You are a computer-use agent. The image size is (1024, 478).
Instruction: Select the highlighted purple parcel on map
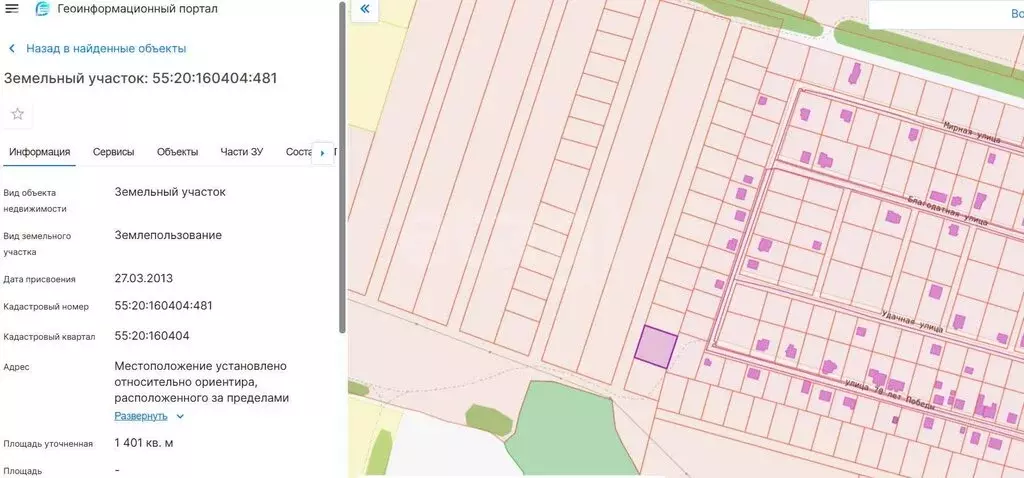point(656,346)
